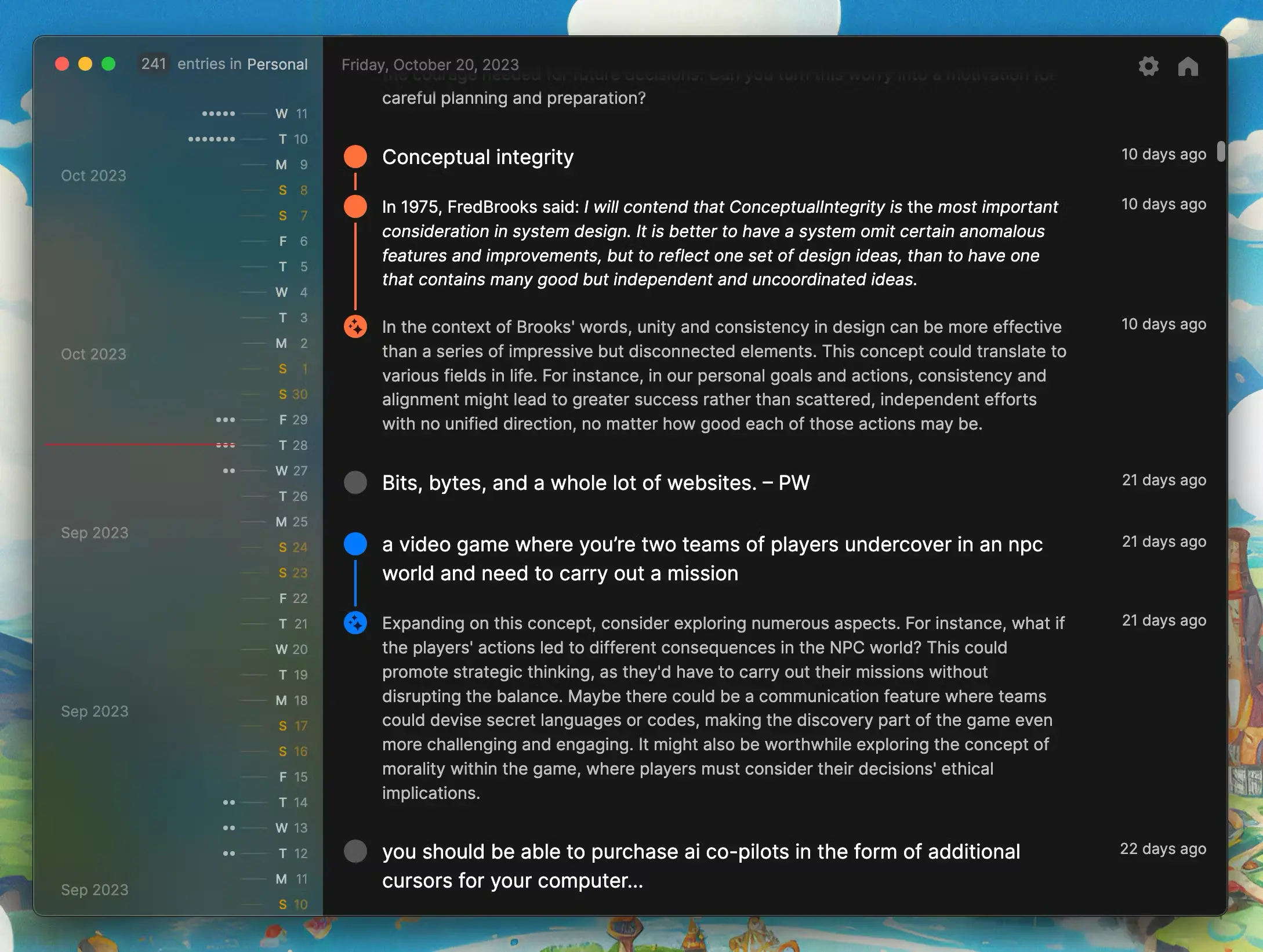Click gray dot beside Bits, bytes entry
The image size is (1263, 952).
click(355, 482)
